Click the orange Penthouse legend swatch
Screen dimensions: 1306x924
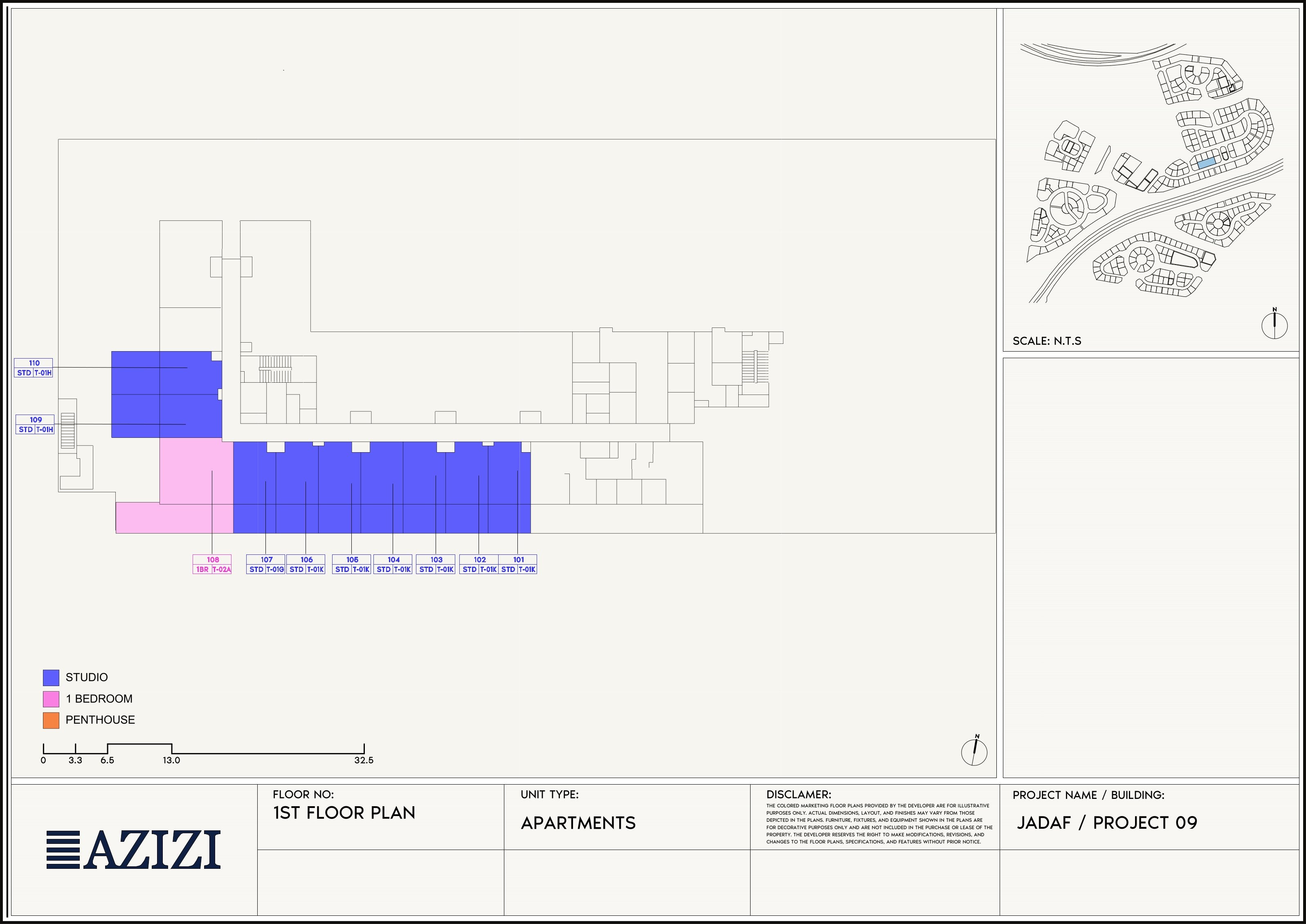[51, 720]
